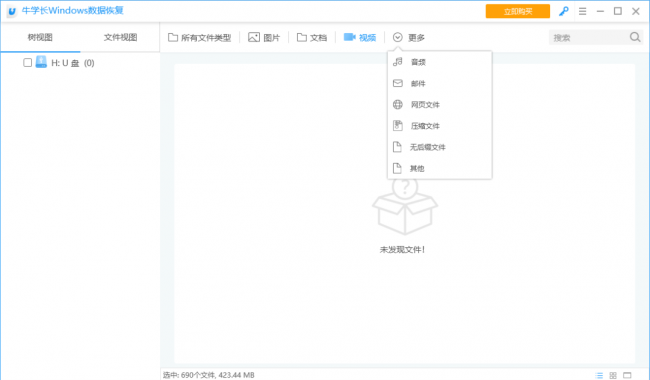Click the search magnifier icon
Image resolution: width=650 pixels, height=380 pixels.
click(635, 37)
